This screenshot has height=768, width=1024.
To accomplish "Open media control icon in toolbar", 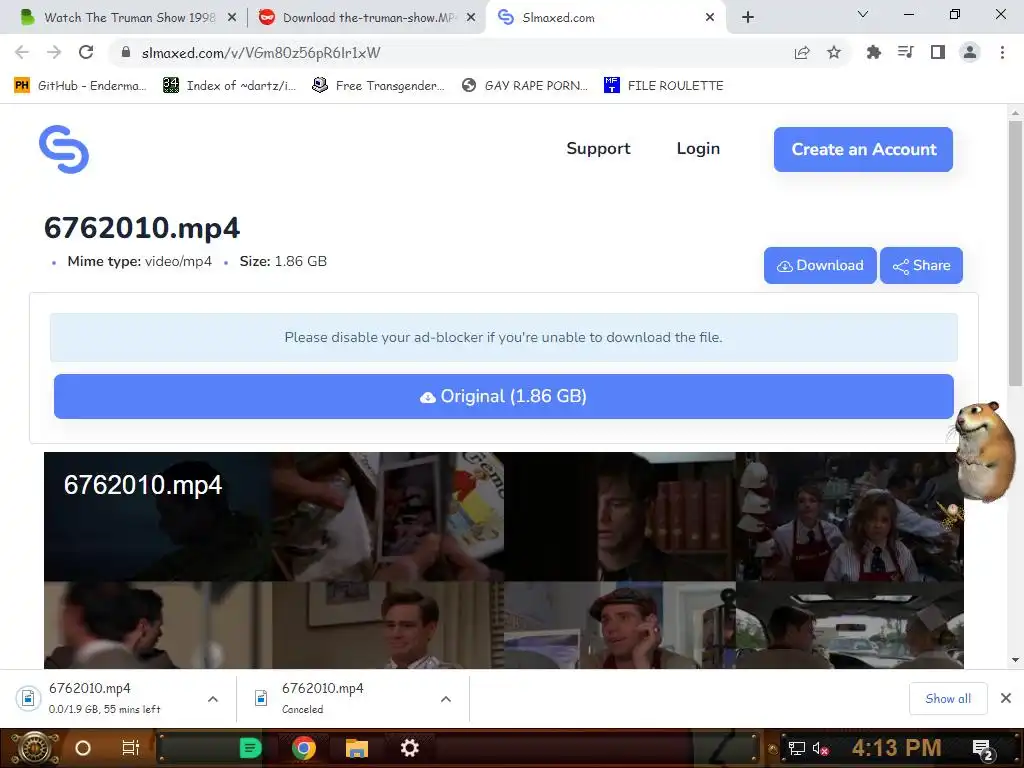I will 905,52.
